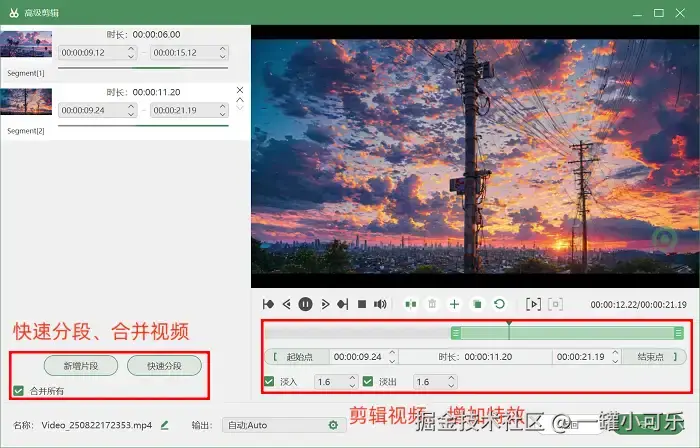Viewport: 700px width, 448px height.
Task: Remove Segment[2] with its X icon
Action: click(240, 90)
